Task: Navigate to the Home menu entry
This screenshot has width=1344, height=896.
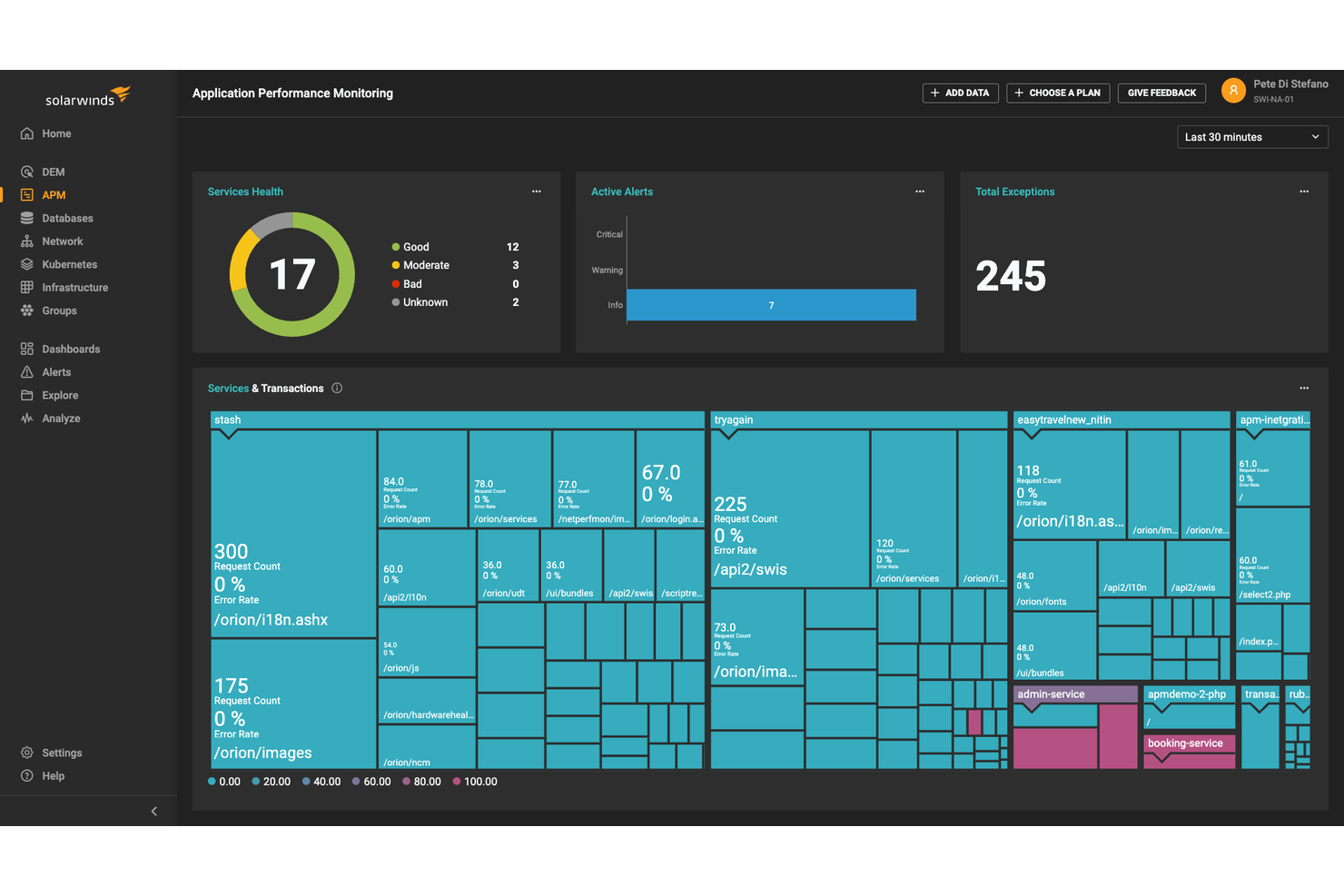Action: coord(56,133)
